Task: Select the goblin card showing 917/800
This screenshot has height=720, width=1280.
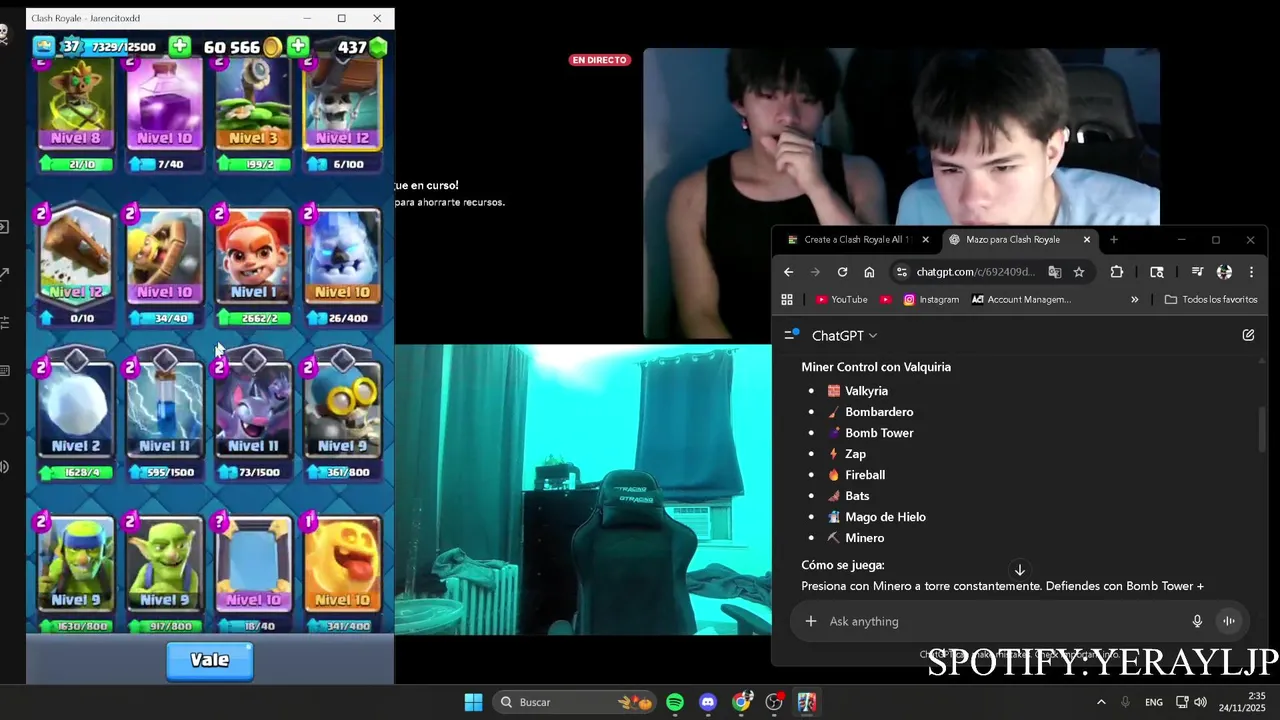Action: [165, 564]
